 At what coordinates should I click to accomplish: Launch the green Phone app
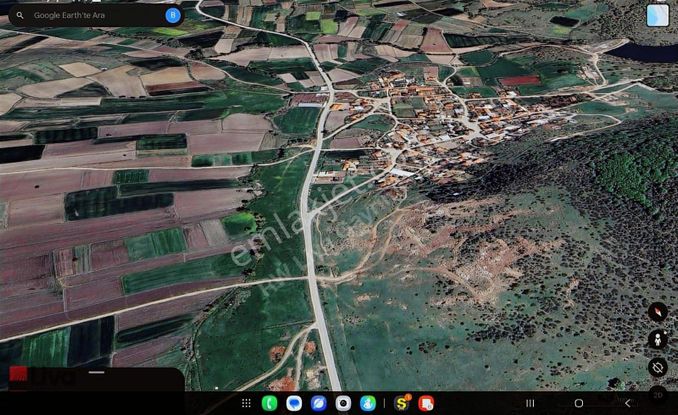click(x=269, y=403)
